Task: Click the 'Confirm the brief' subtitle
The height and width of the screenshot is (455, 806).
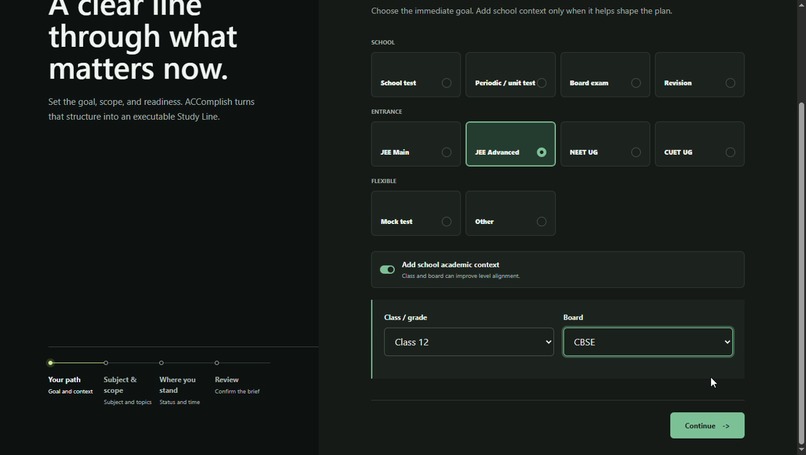Action: 237,391
